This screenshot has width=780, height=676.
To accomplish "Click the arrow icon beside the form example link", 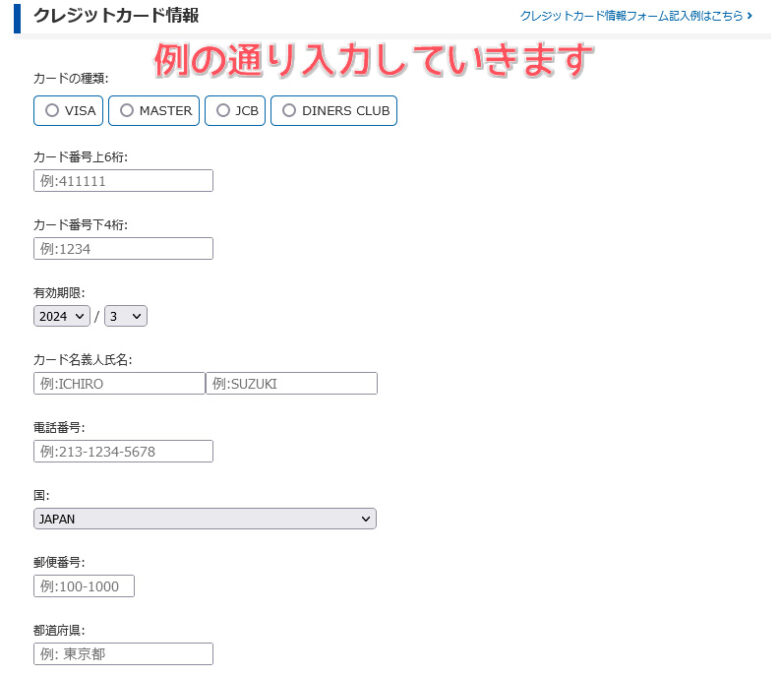I will click(x=749, y=16).
